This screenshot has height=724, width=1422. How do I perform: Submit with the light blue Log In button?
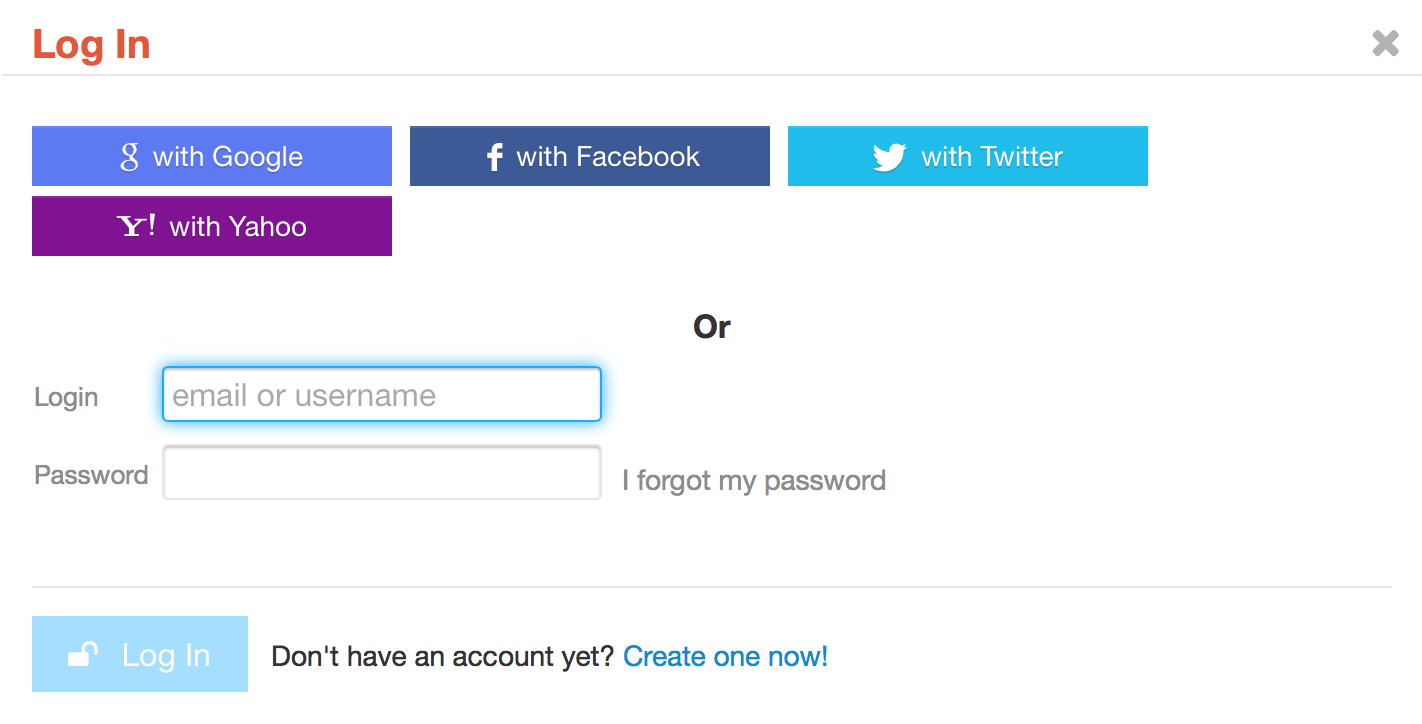point(140,654)
